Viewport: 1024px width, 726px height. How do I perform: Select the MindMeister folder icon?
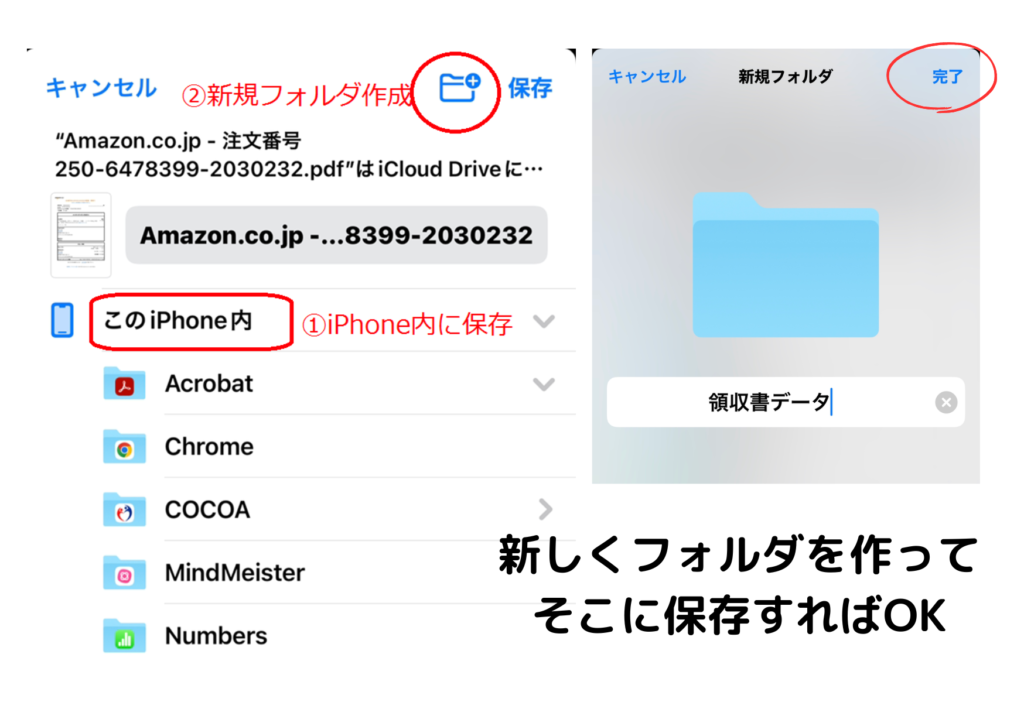pos(124,573)
